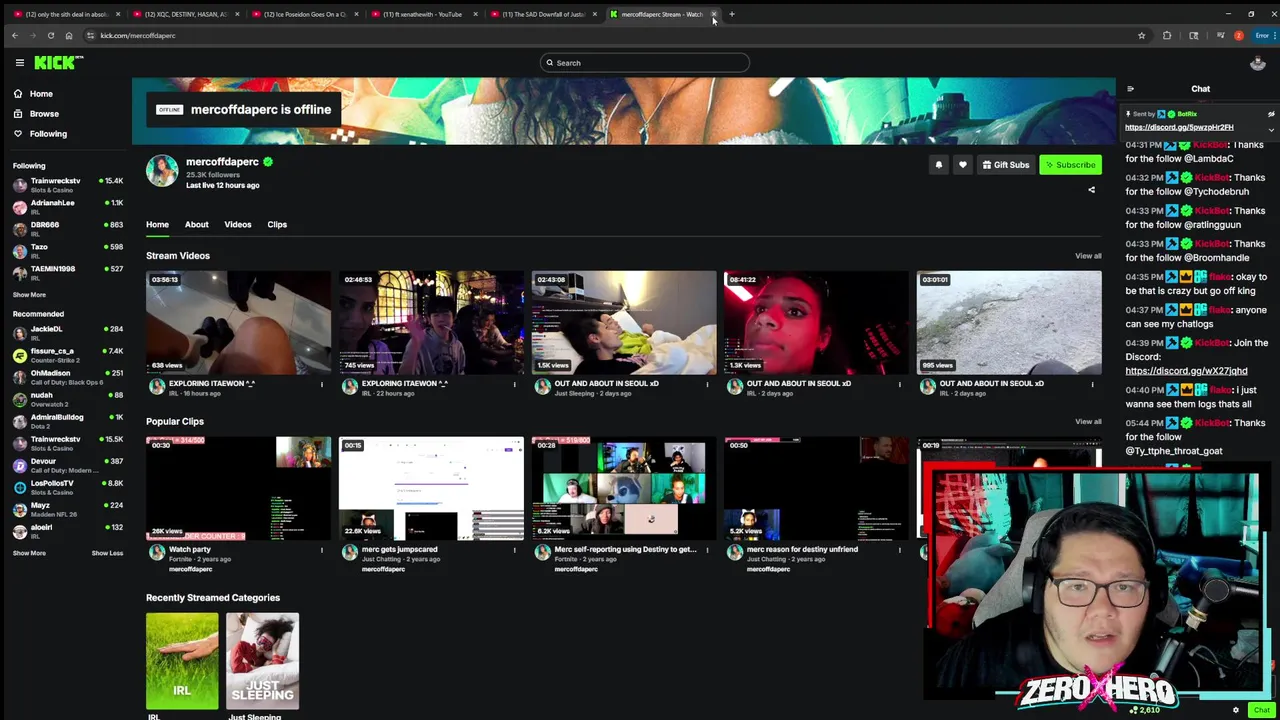This screenshot has width=1280, height=720.
Task: Switch to the ft xenathewith YouTube tab
Action: pyautogui.click(x=422, y=14)
